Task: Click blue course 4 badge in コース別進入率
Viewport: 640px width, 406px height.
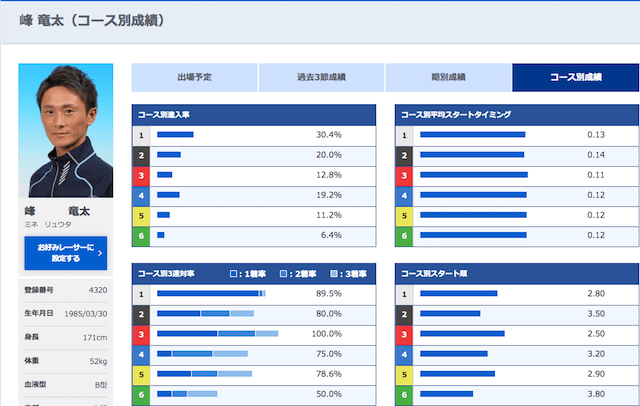Action: pos(141,195)
